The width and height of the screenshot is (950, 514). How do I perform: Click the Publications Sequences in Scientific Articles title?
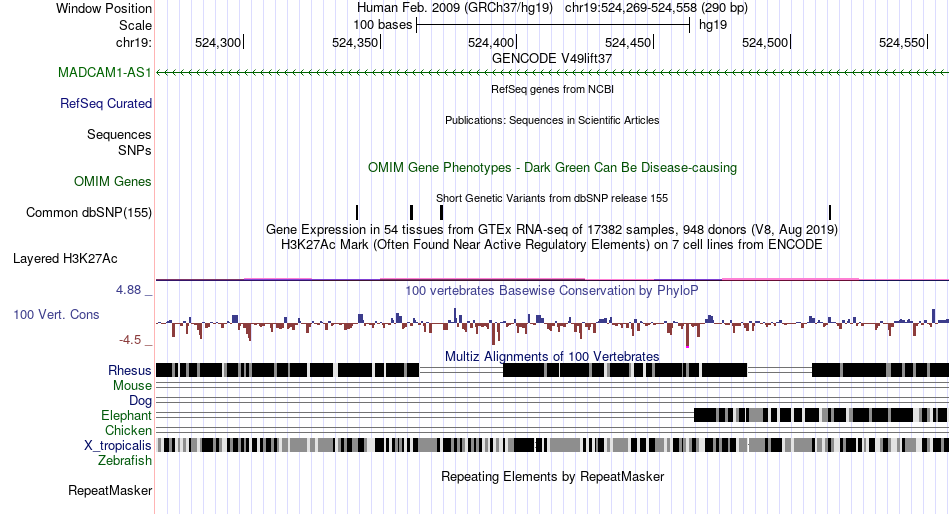coord(552,120)
